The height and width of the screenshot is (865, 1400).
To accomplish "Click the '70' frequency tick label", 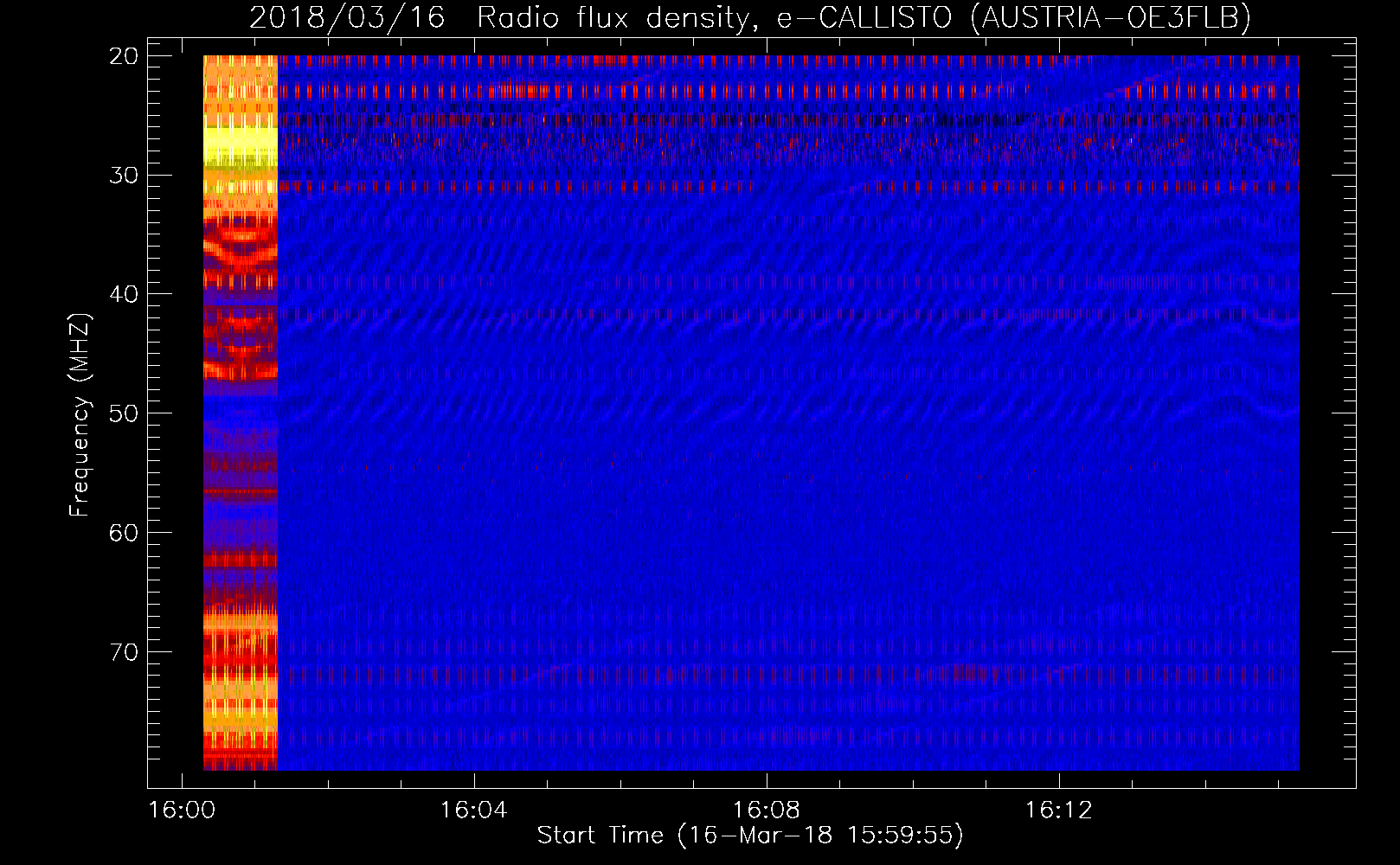I will tap(124, 652).
